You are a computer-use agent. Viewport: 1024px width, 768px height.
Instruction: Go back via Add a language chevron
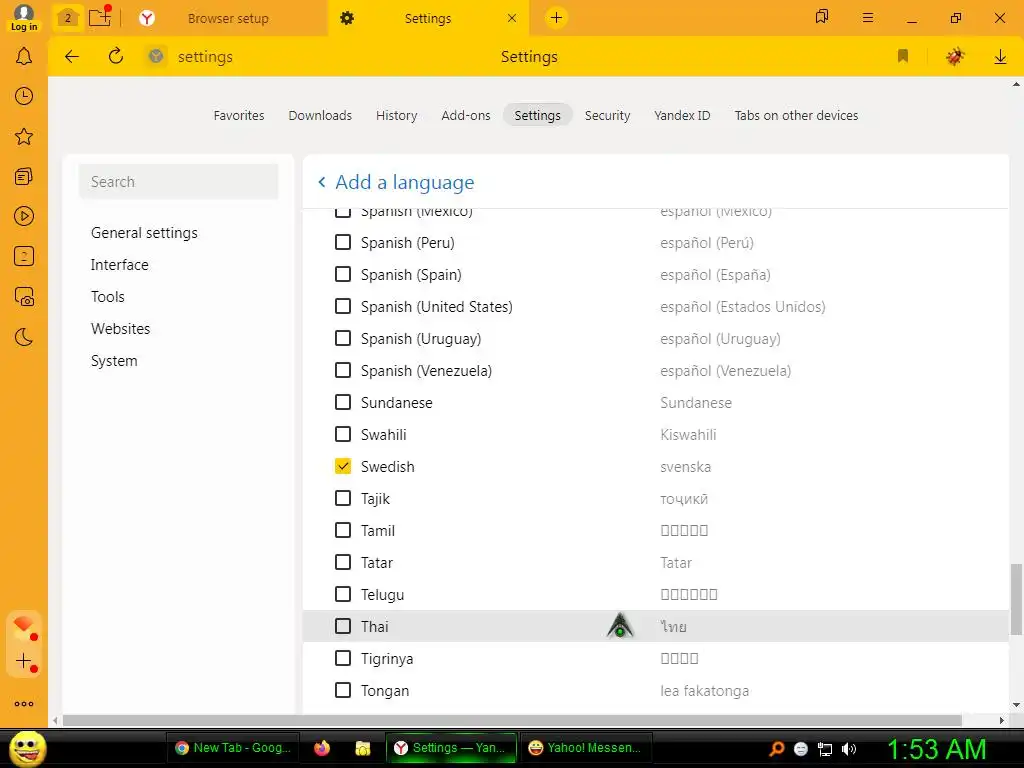click(x=321, y=182)
